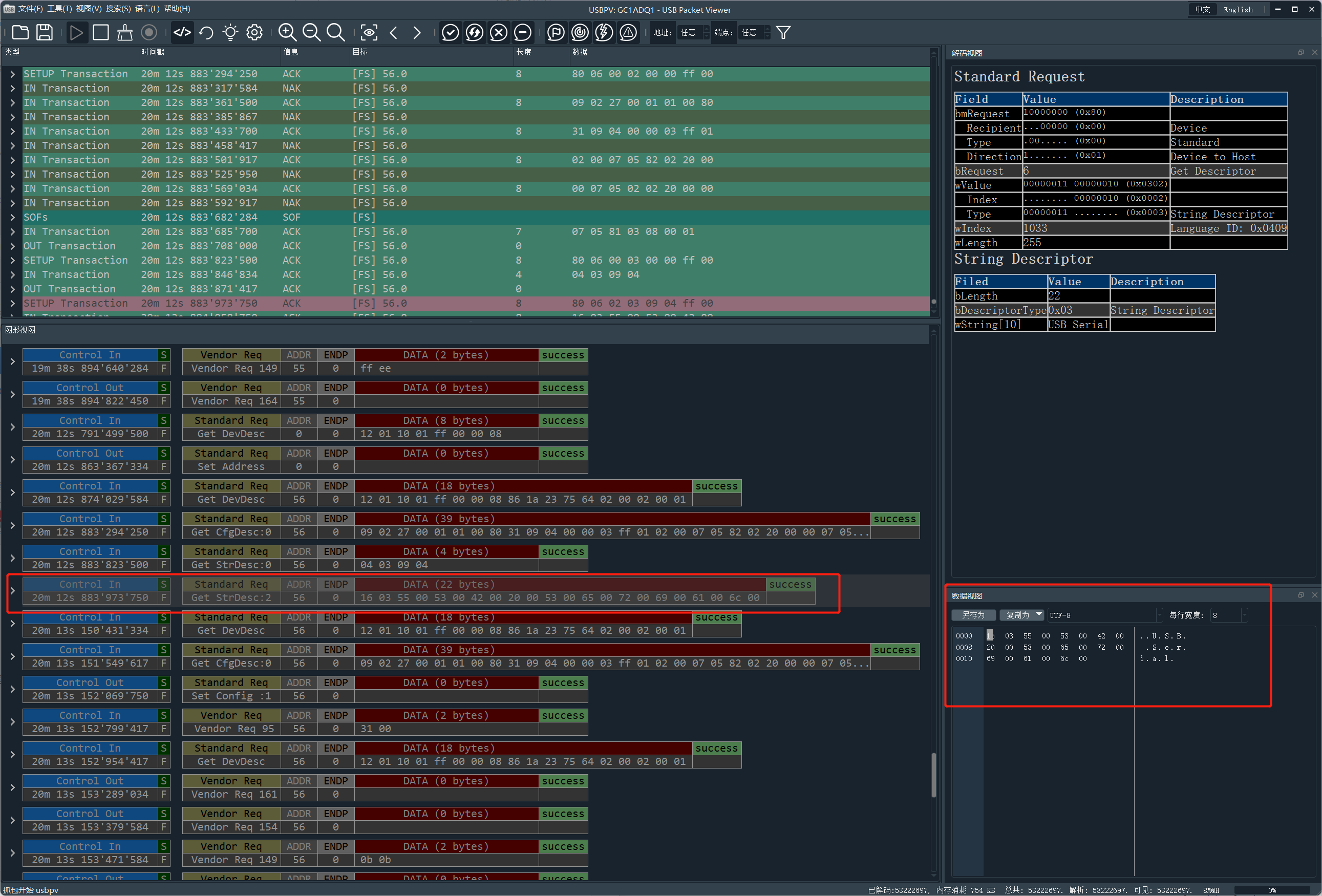Apply filter with the funnel icon

(783, 32)
